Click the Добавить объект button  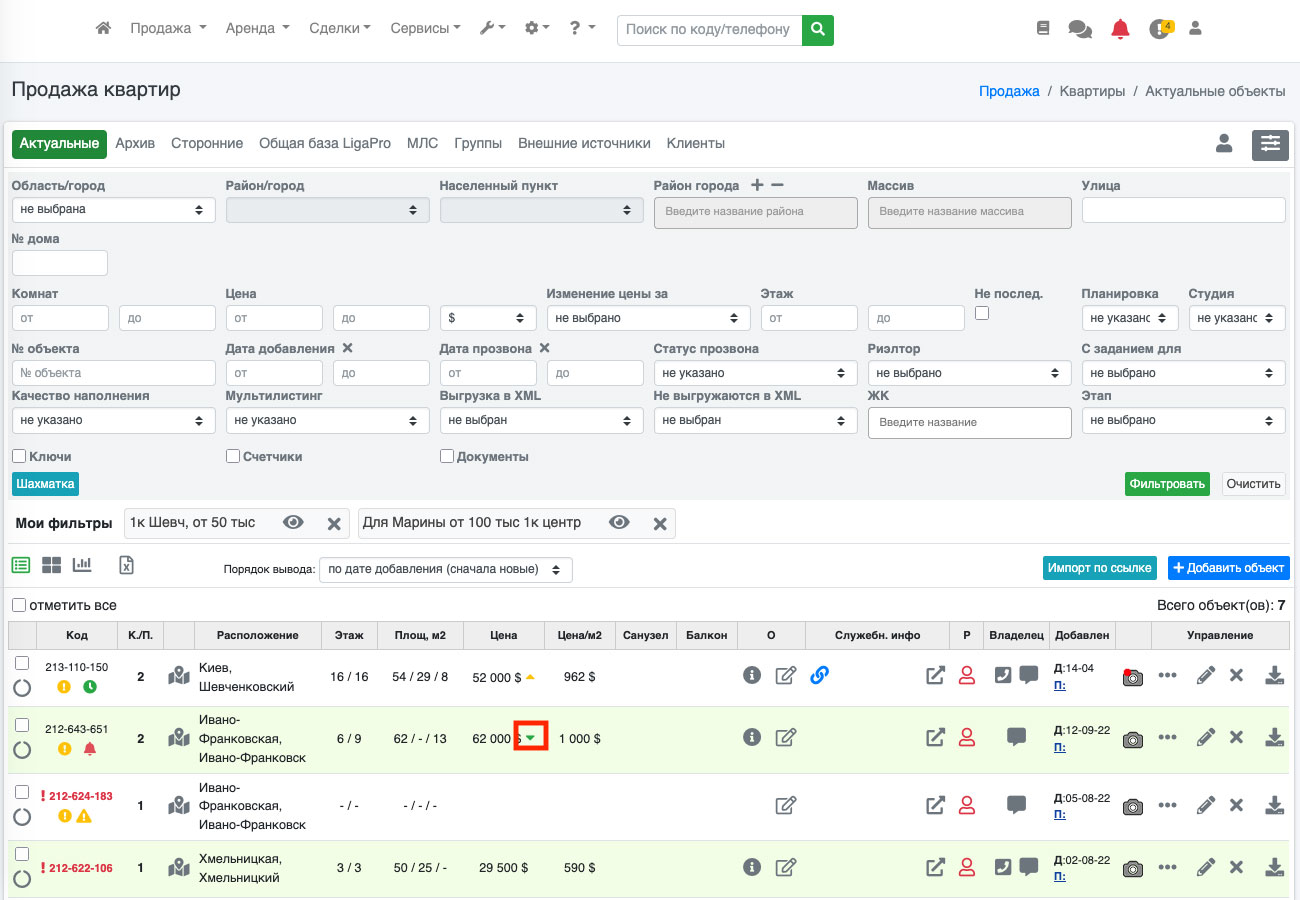[x=1228, y=568]
